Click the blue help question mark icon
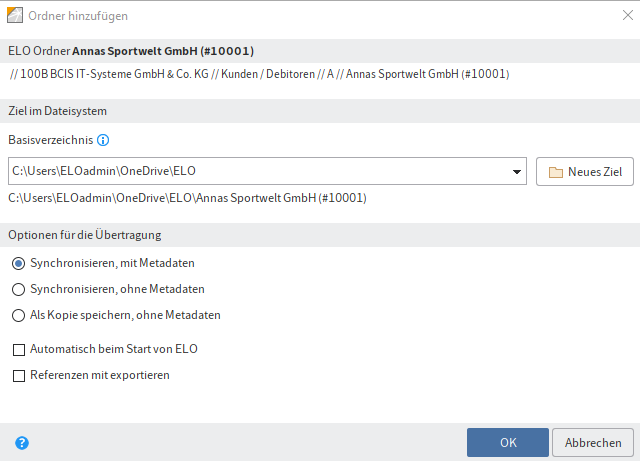Screen dimensions: 640x461 22,443
